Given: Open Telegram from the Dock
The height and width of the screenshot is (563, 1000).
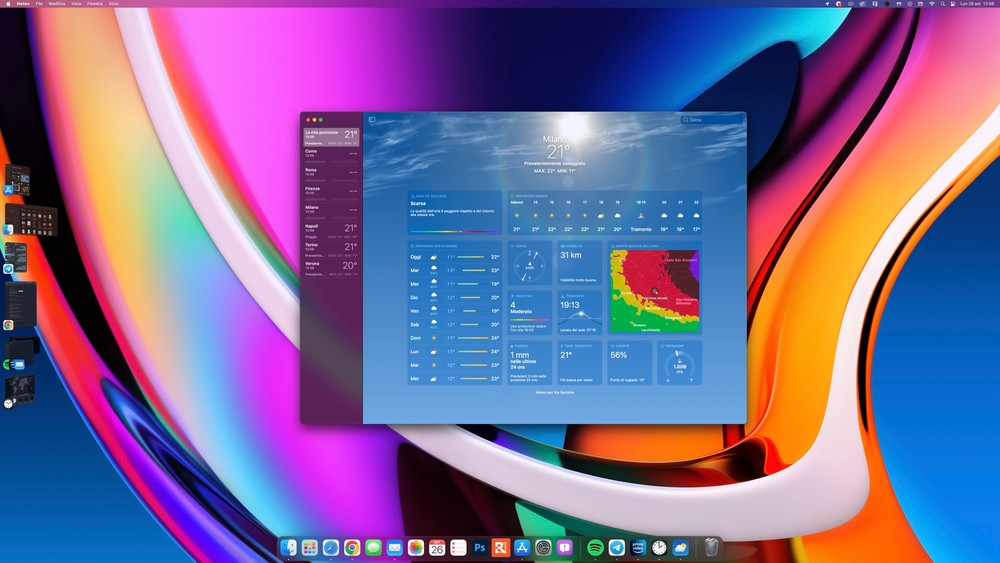Looking at the screenshot, I should click(x=617, y=548).
